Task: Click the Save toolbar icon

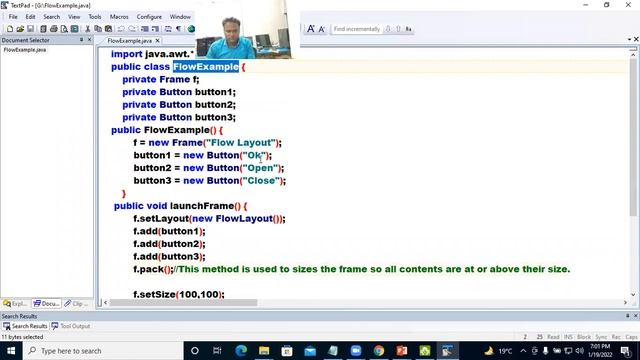Action: pyautogui.click(x=30, y=29)
